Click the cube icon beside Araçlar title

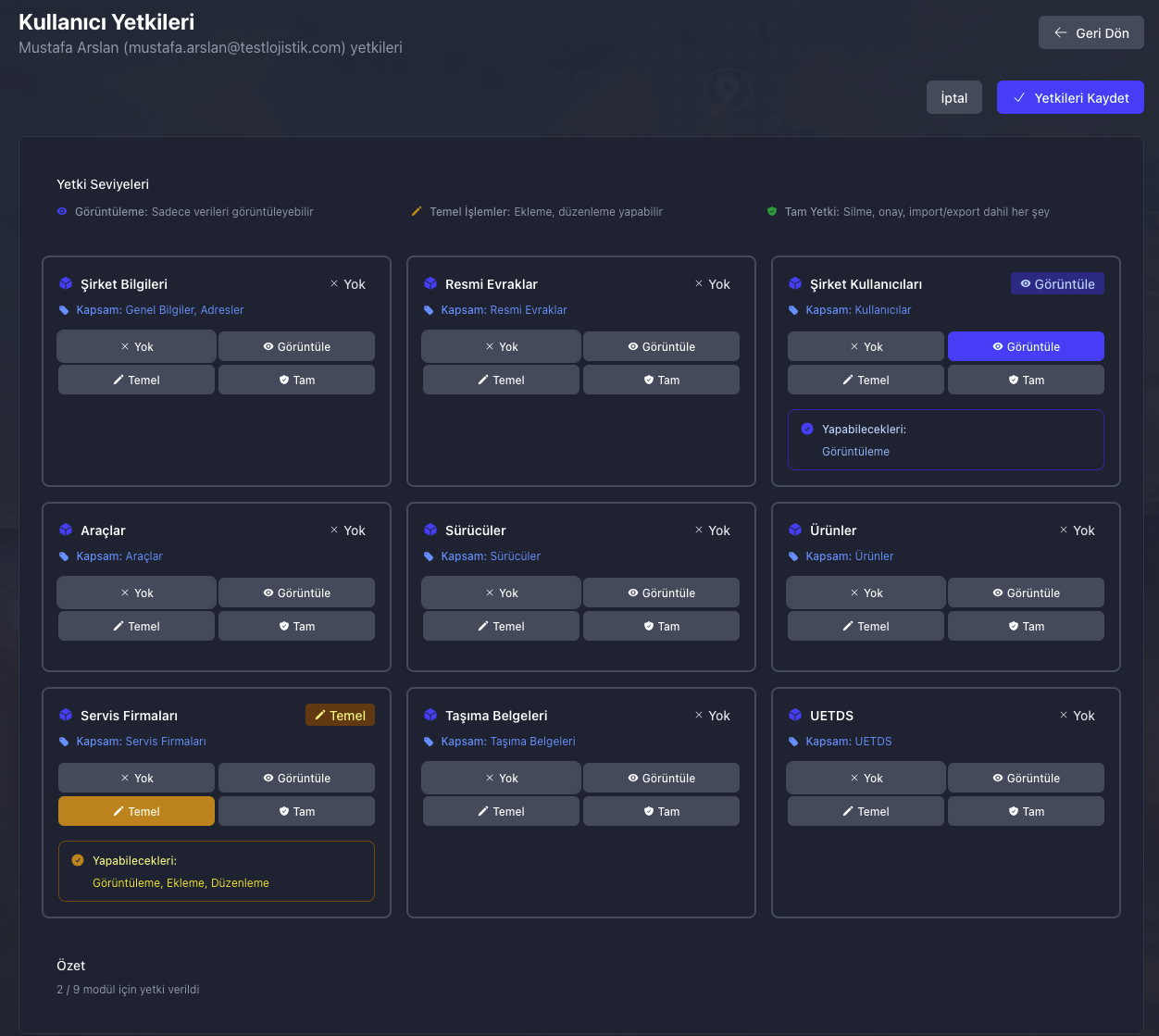pyautogui.click(x=66, y=530)
